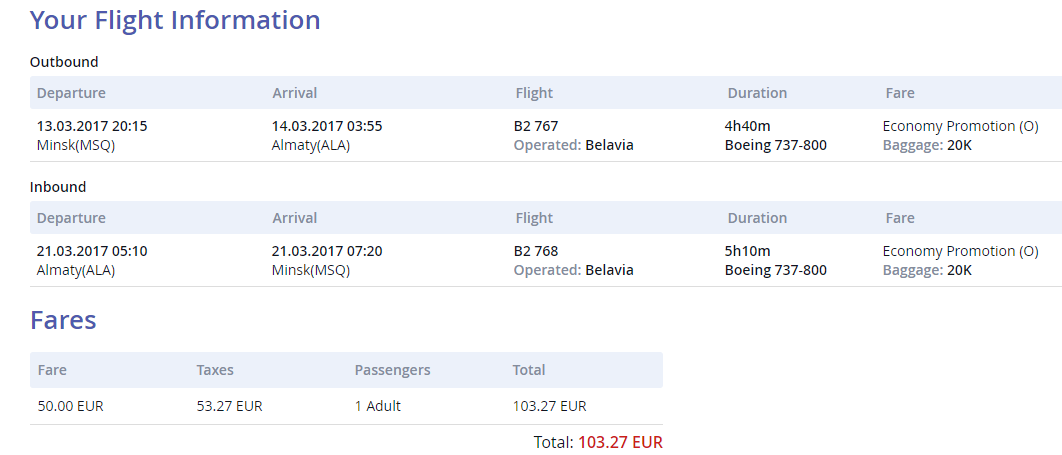Click the red total 103.27 EUR

[x=620, y=443]
